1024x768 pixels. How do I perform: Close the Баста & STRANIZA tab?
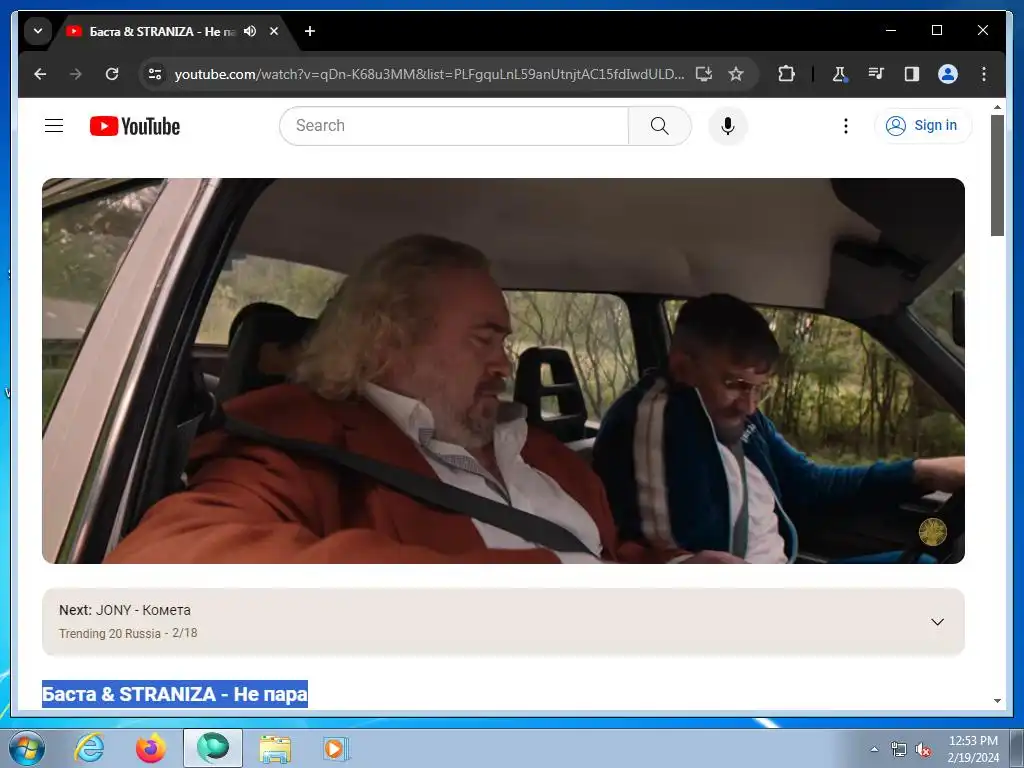[274, 31]
